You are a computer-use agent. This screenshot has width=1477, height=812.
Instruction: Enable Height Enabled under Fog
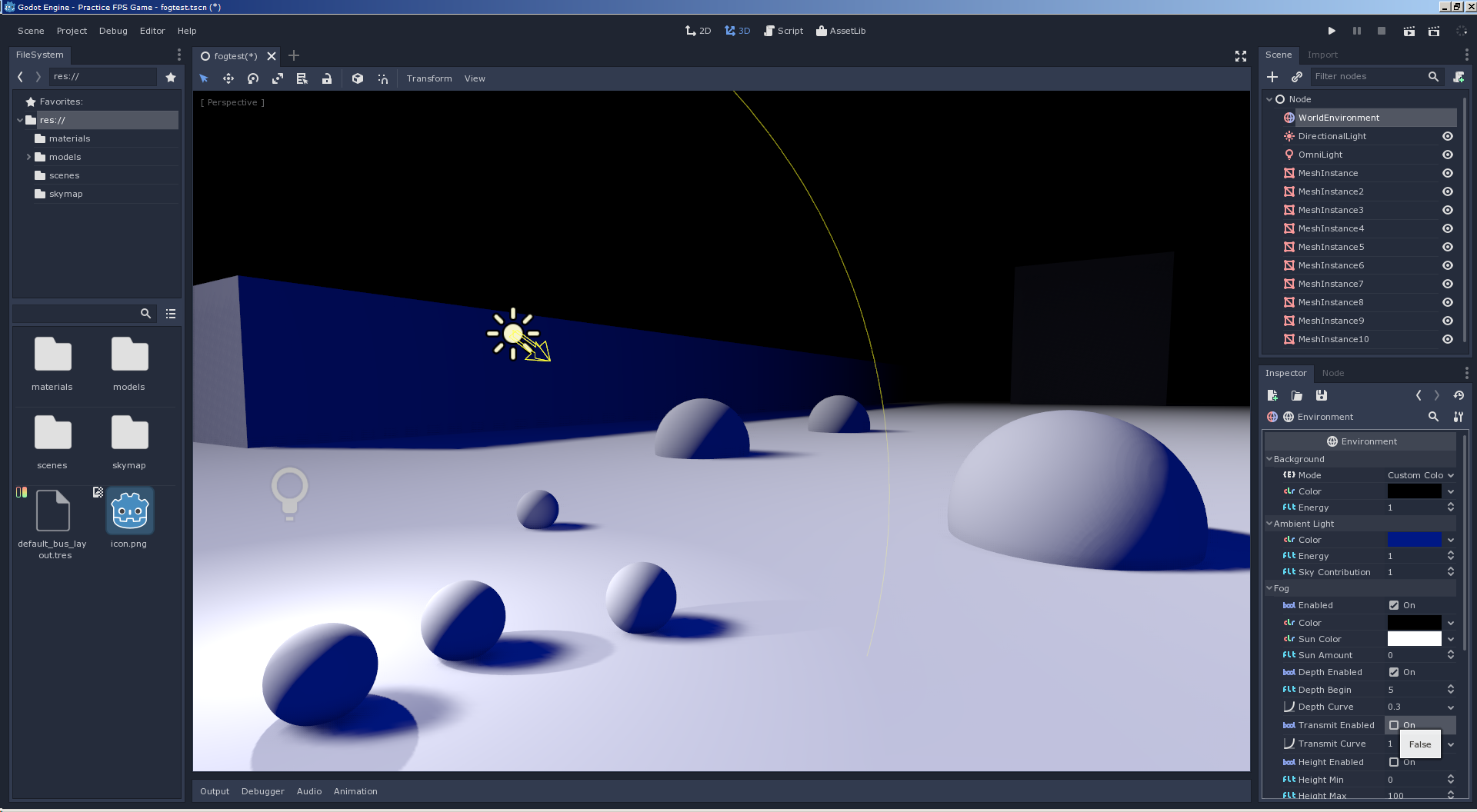(1394, 762)
